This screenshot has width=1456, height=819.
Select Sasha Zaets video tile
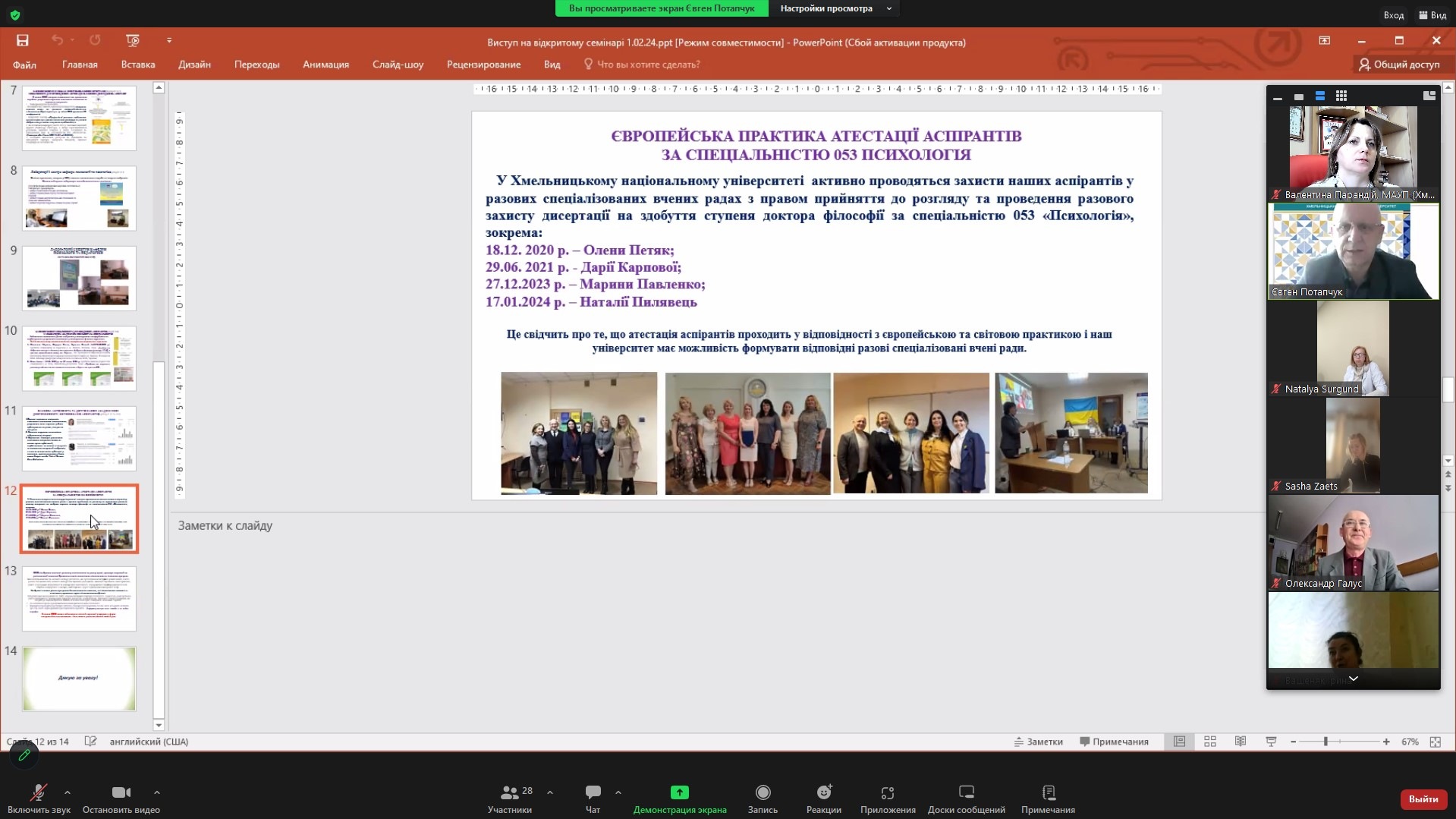pos(1354,446)
